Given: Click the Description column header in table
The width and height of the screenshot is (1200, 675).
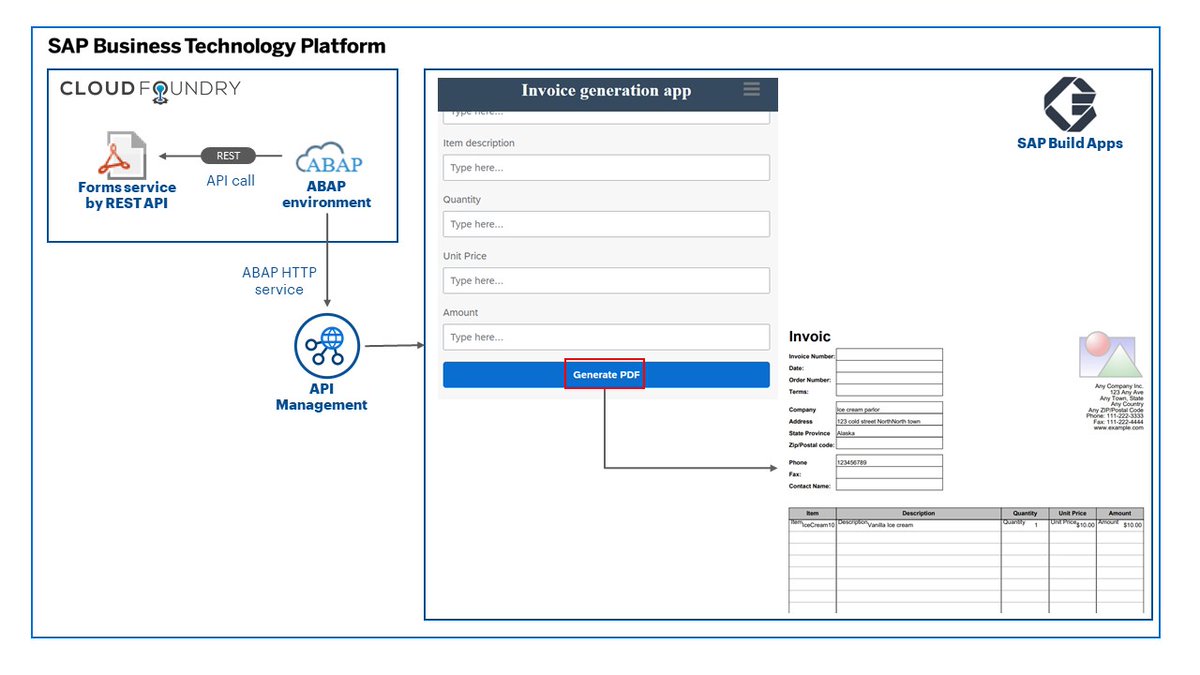Looking at the screenshot, I should [x=918, y=513].
